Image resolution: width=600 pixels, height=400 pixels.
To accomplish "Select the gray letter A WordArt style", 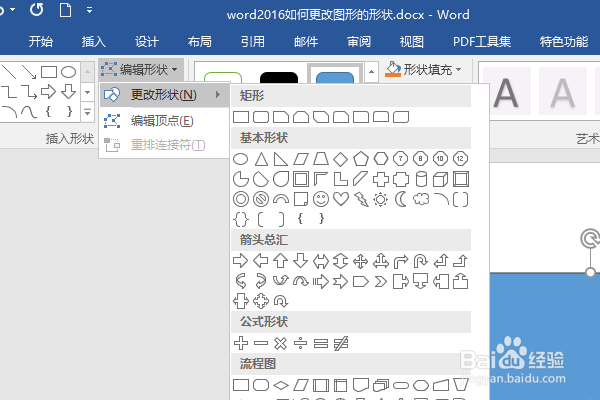I will (562, 92).
